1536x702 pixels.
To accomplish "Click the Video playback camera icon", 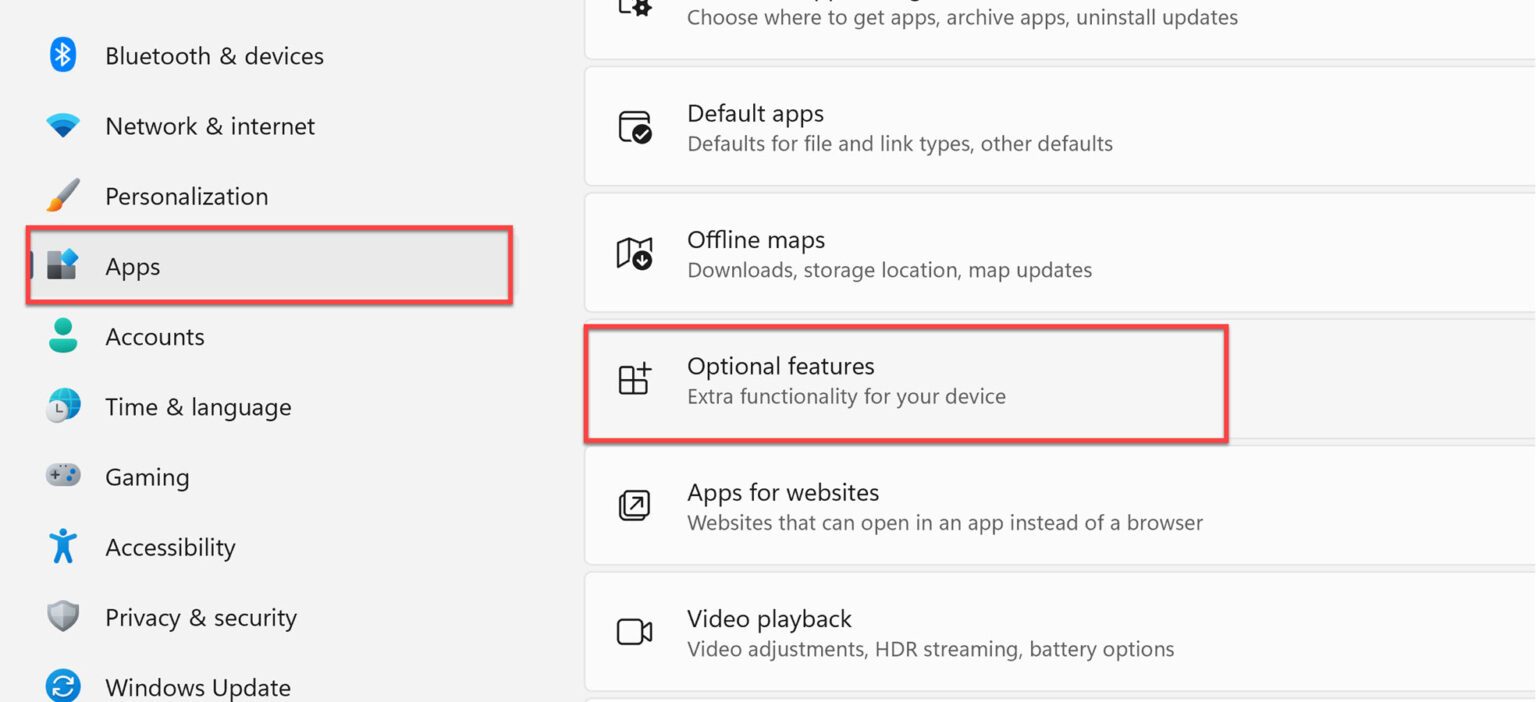I will click(635, 632).
